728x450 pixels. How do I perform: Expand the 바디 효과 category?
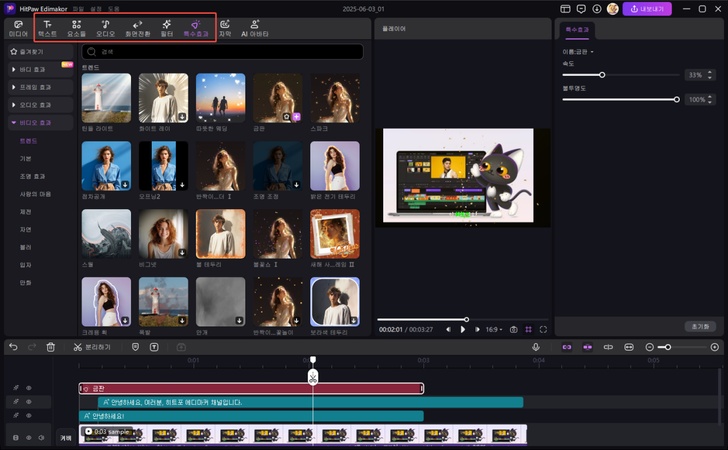pos(41,69)
